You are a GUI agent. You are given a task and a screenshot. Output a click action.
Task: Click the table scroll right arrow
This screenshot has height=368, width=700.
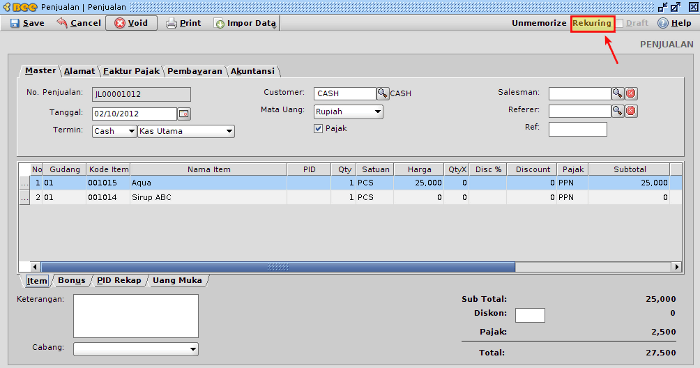tap(677, 267)
